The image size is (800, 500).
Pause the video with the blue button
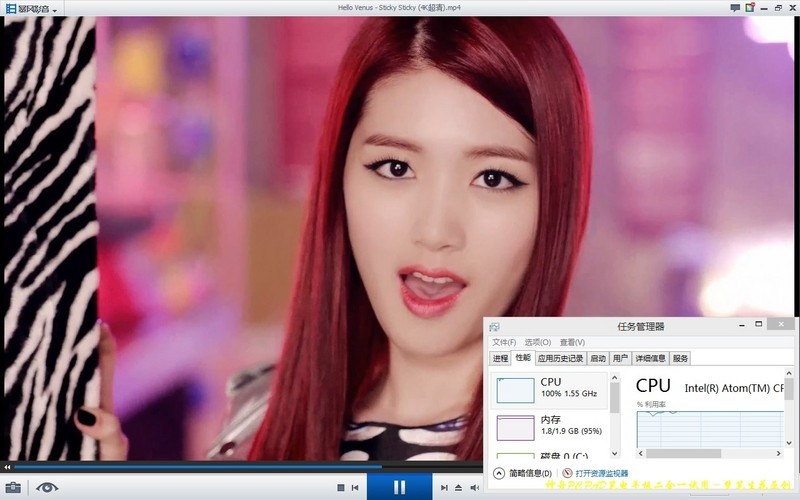pos(399,487)
